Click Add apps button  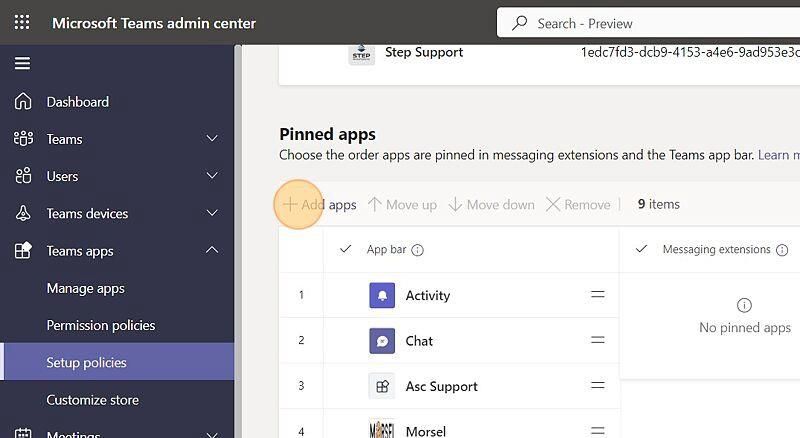(x=319, y=205)
